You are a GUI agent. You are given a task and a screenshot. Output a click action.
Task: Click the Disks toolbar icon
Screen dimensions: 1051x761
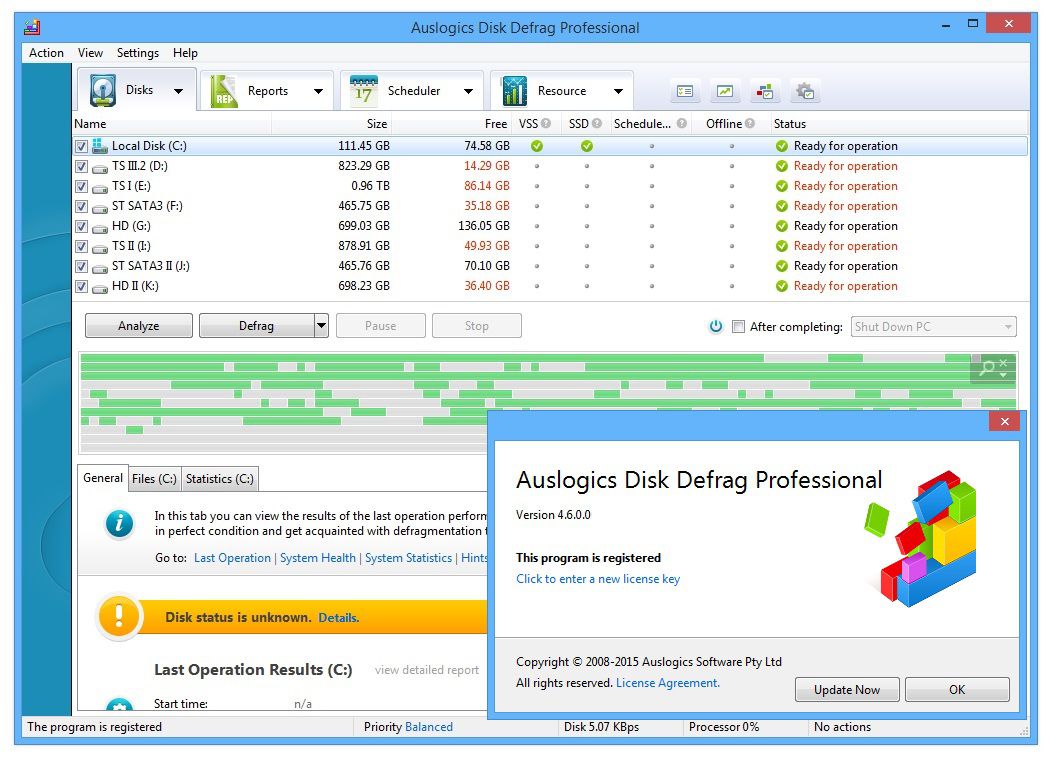(103, 91)
